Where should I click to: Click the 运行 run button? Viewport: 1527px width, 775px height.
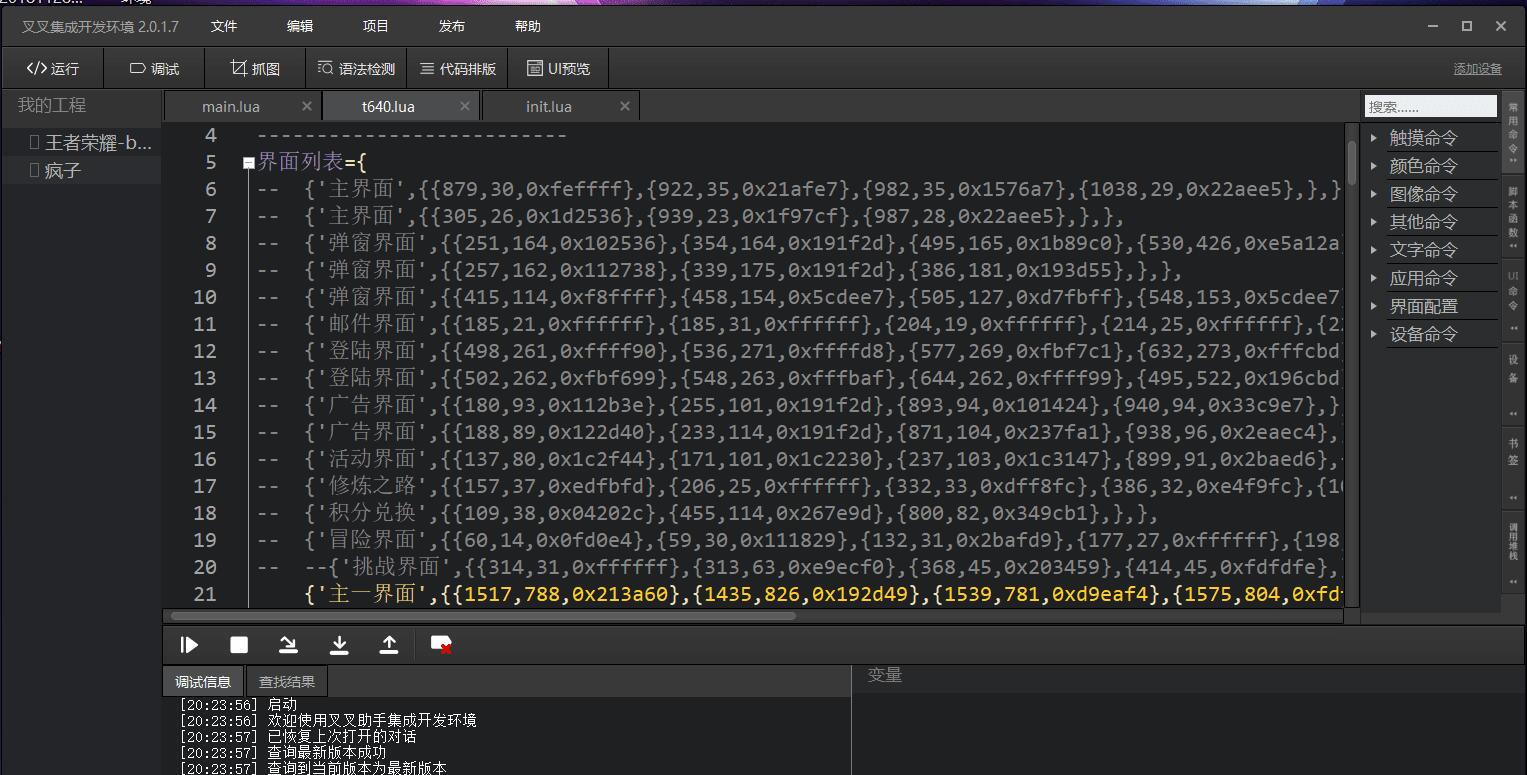point(52,69)
